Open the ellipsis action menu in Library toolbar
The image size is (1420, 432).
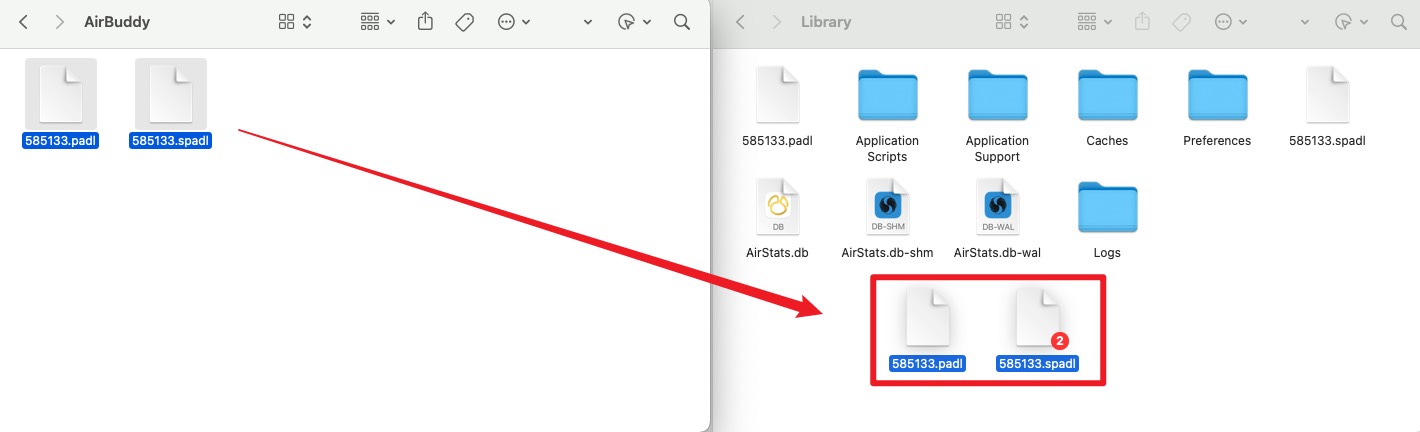click(x=1230, y=22)
